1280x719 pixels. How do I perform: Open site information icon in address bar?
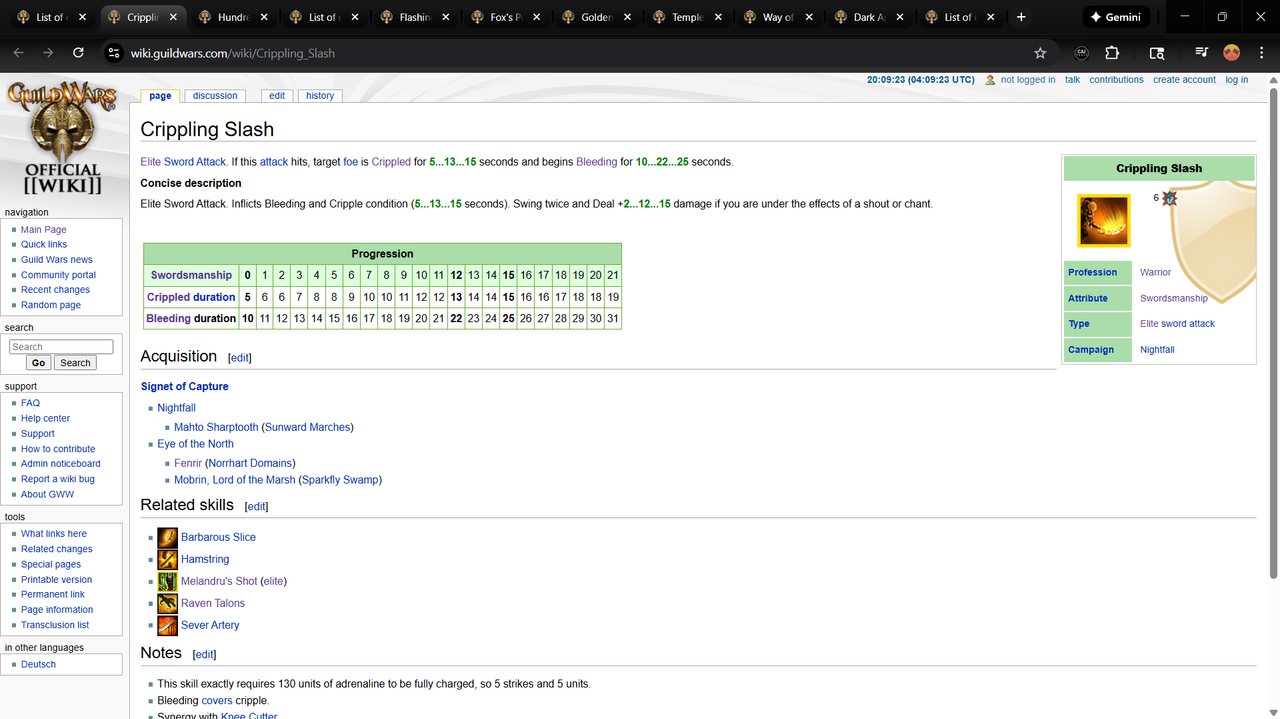click(113, 53)
